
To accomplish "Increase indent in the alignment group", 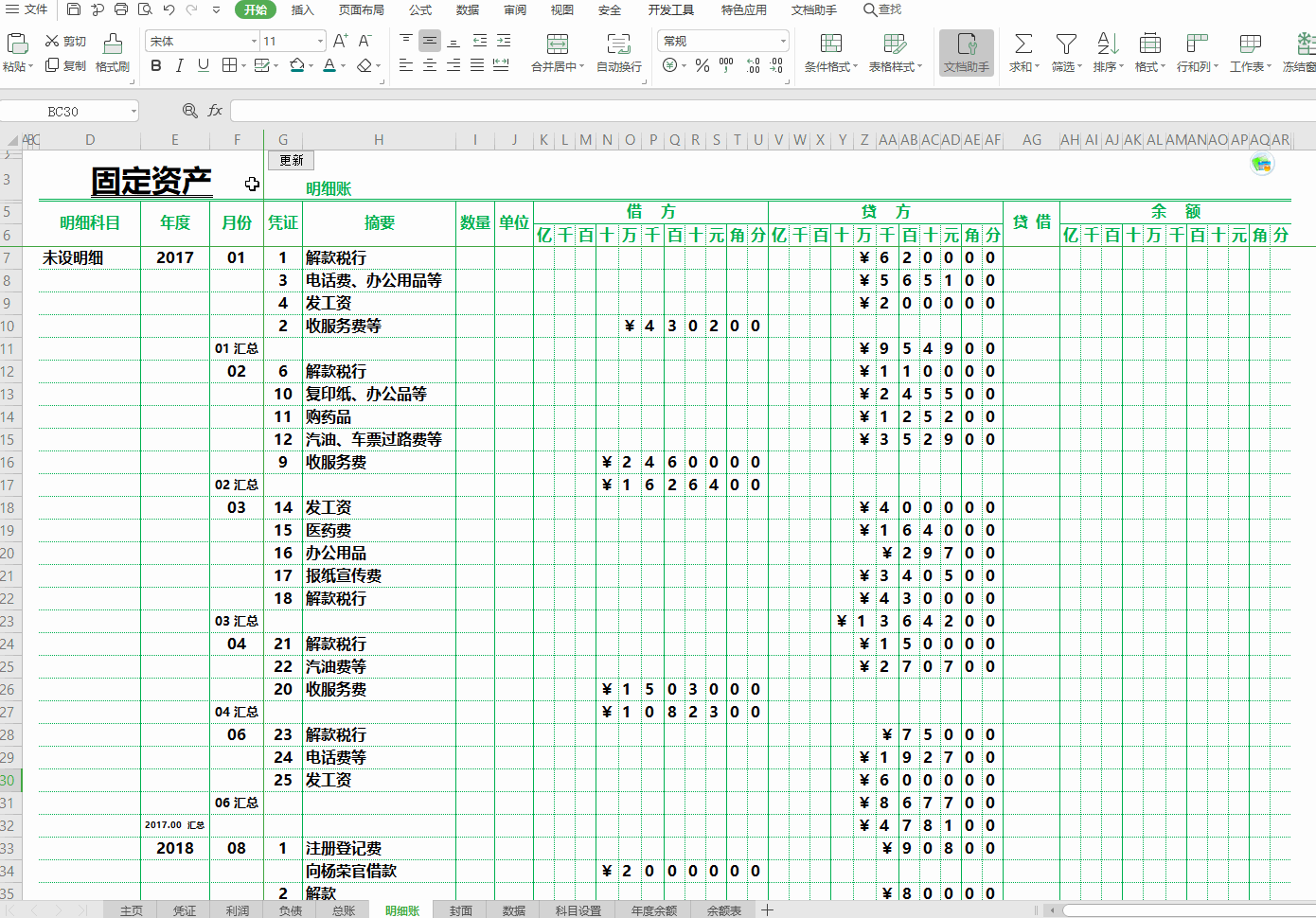I will (x=504, y=41).
